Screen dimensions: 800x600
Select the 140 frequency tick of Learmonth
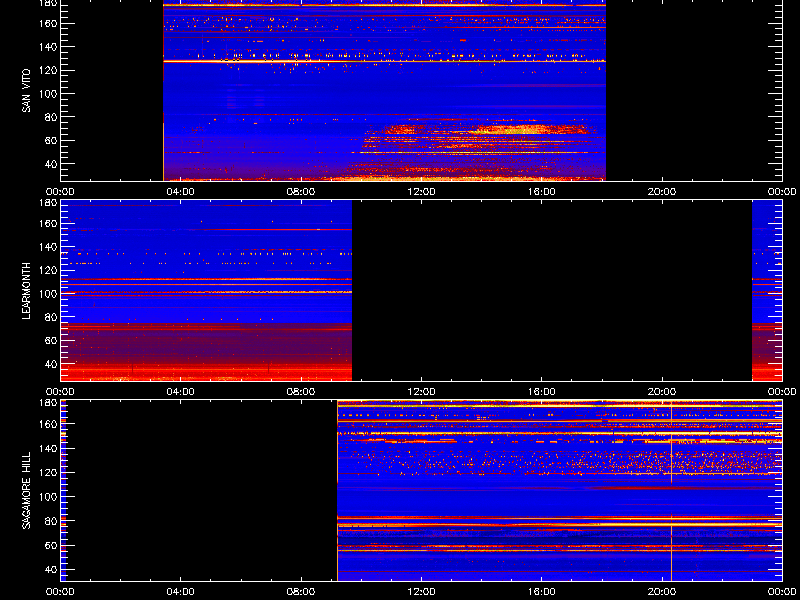tap(50, 247)
